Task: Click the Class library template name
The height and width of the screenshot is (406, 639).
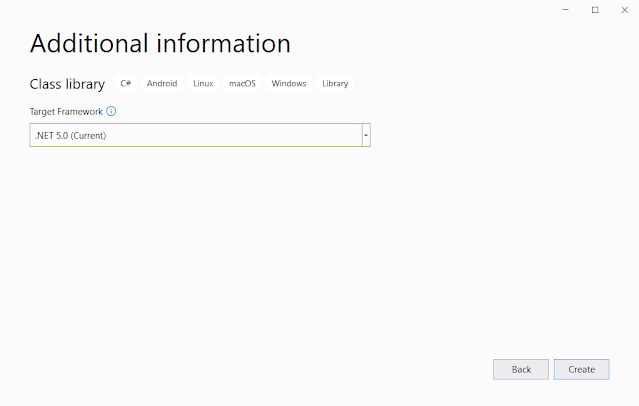Action: [x=67, y=84]
